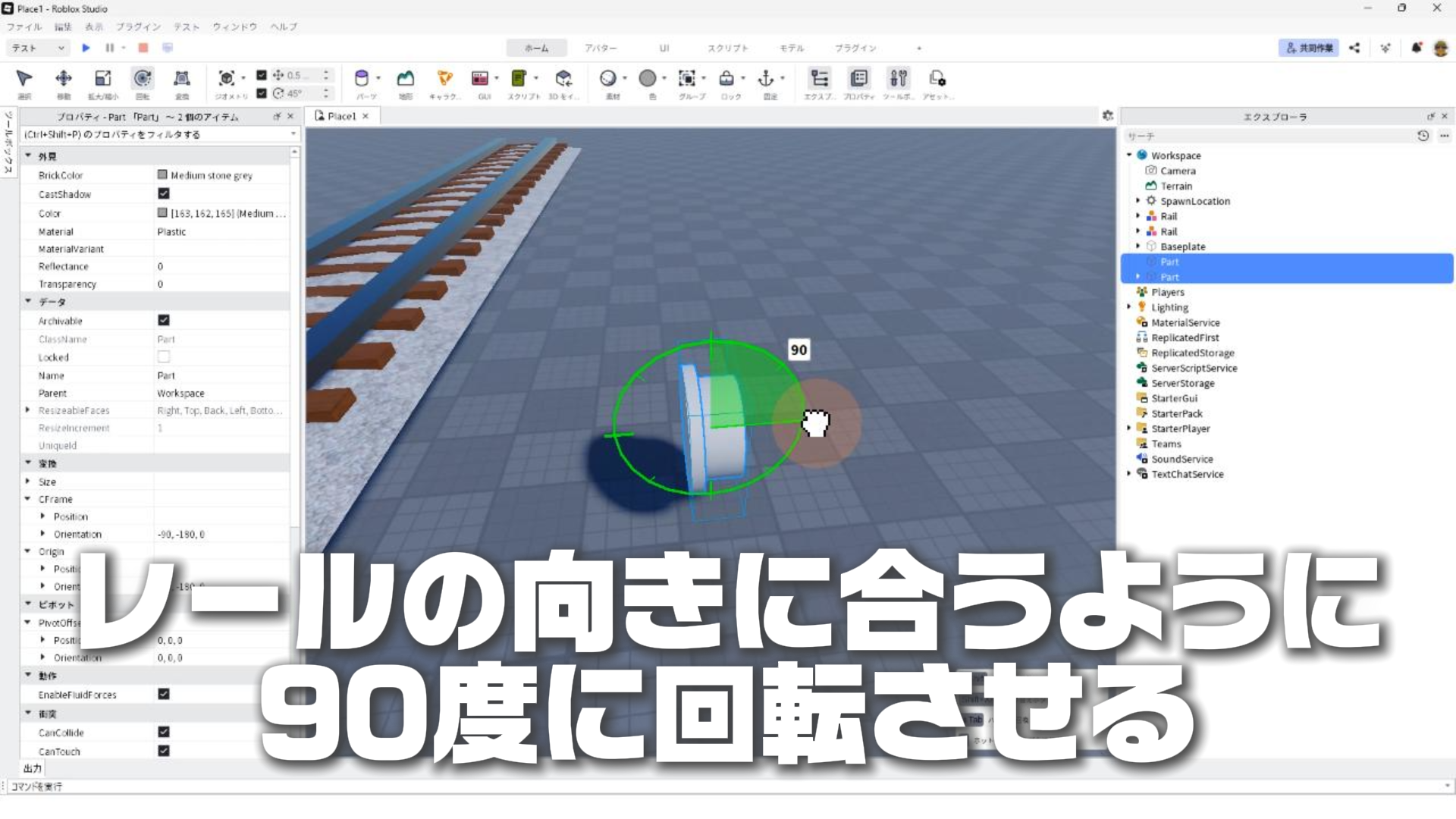The width and height of the screenshot is (1456, 819).
Task: Click the Anchor tool icon
Action: pos(766,79)
